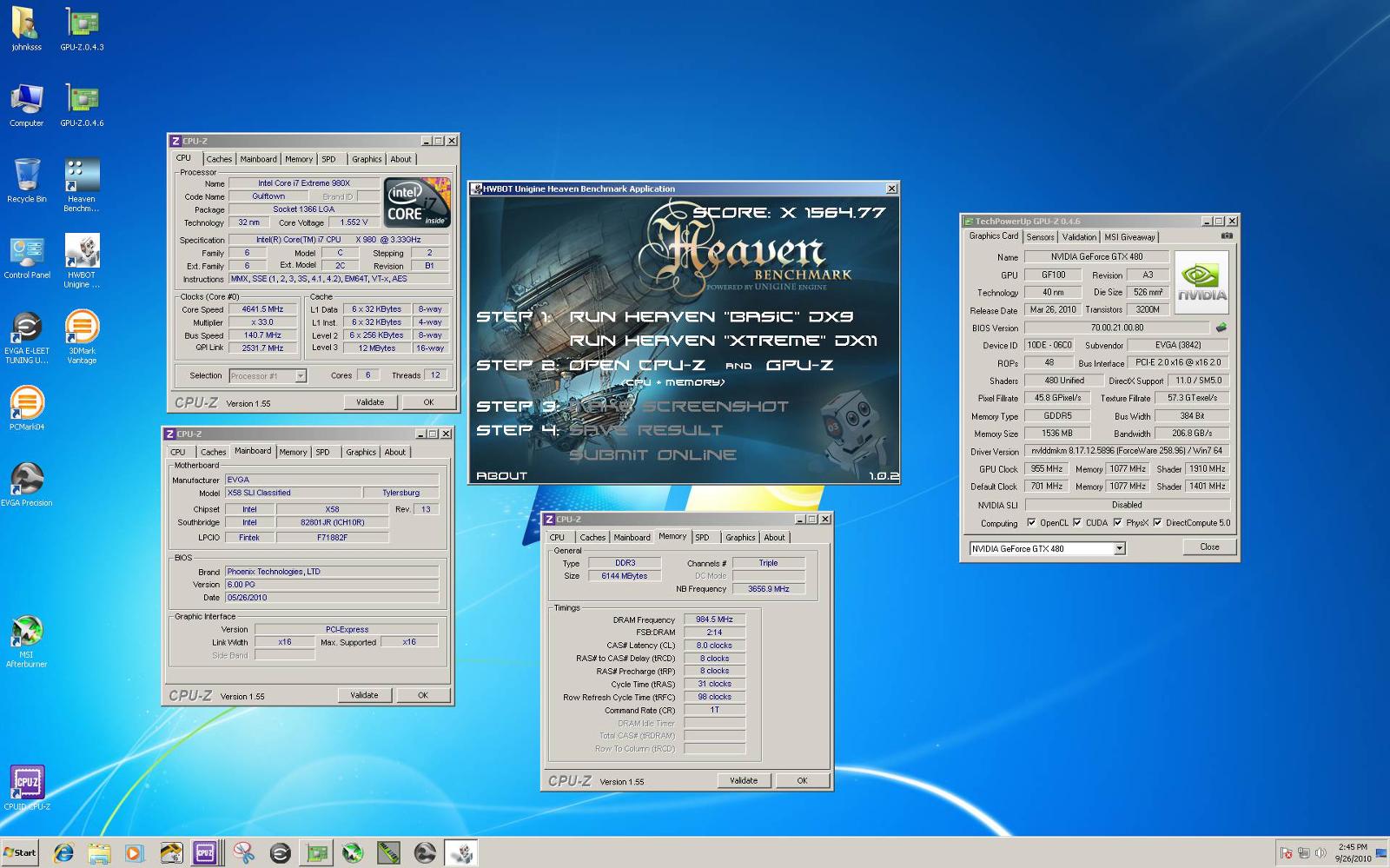Image resolution: width=1390 pixels, height=868 pixels.
Task: Click the Start button
Action: click(x=21, y=853)
